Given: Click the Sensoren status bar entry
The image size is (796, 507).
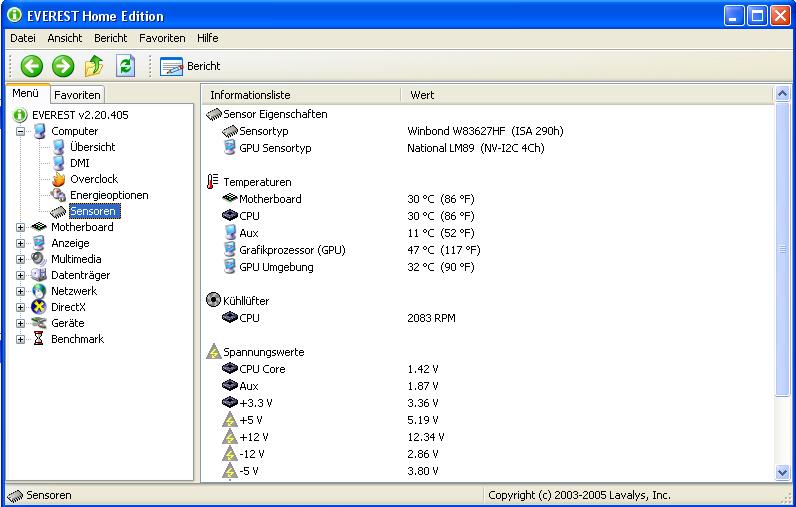Looking at the screenshot, I should point(40,495).
